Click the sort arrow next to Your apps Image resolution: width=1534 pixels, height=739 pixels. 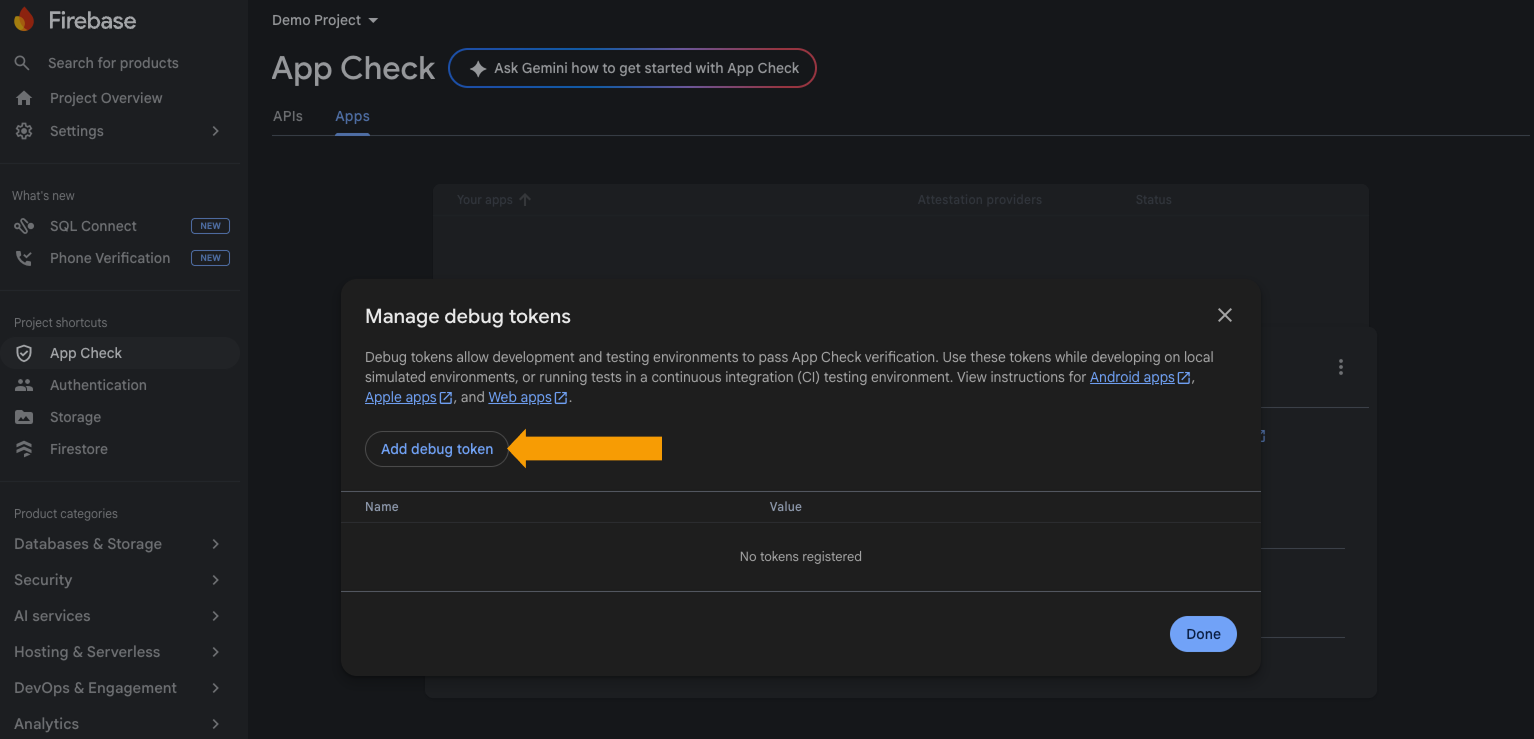[525, 200]
